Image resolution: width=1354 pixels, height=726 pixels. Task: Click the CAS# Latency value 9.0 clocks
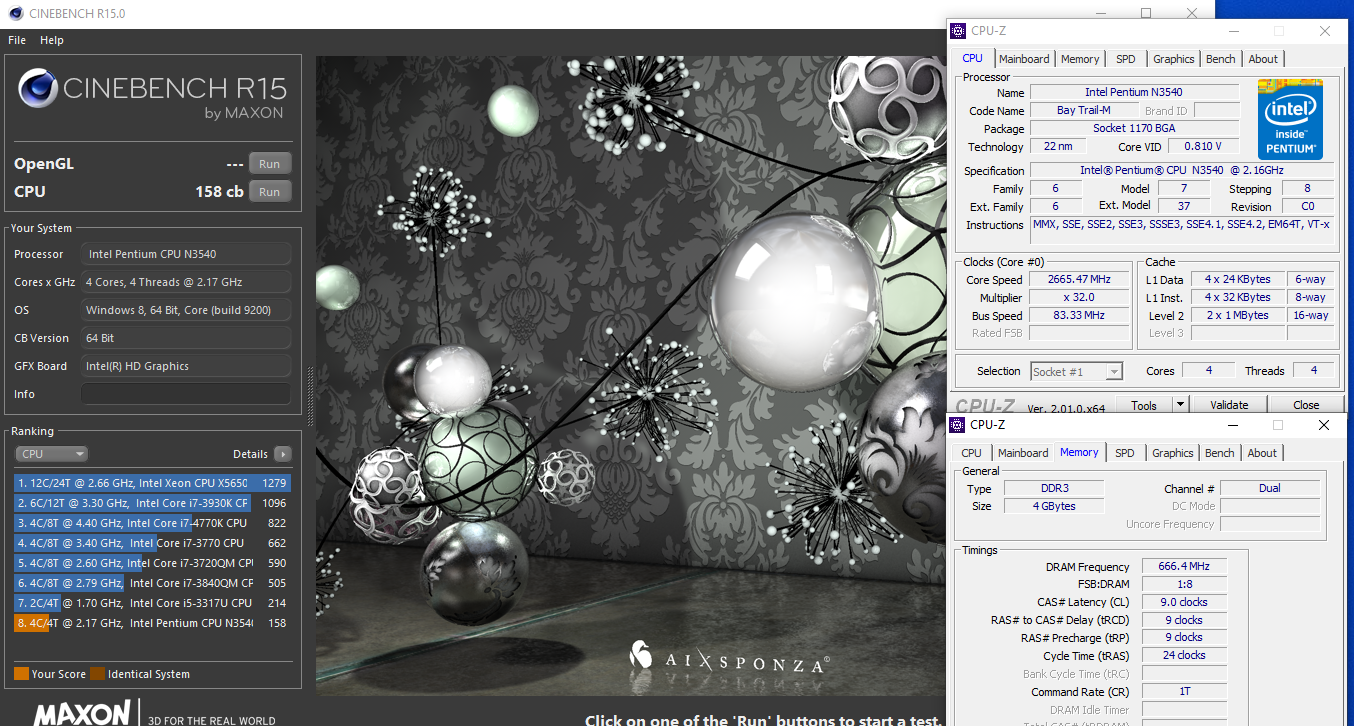coord(1184,603)
